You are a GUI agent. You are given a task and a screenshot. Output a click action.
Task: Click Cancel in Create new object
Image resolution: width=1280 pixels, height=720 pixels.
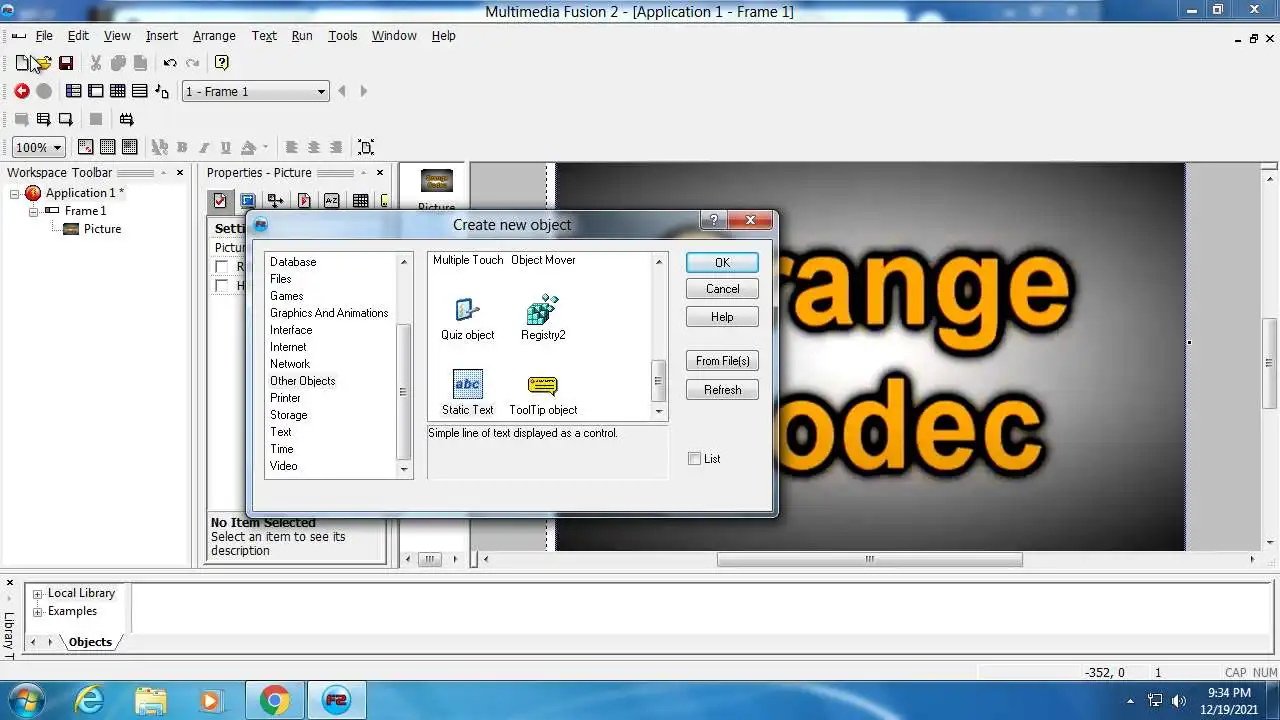pos(722,289)
